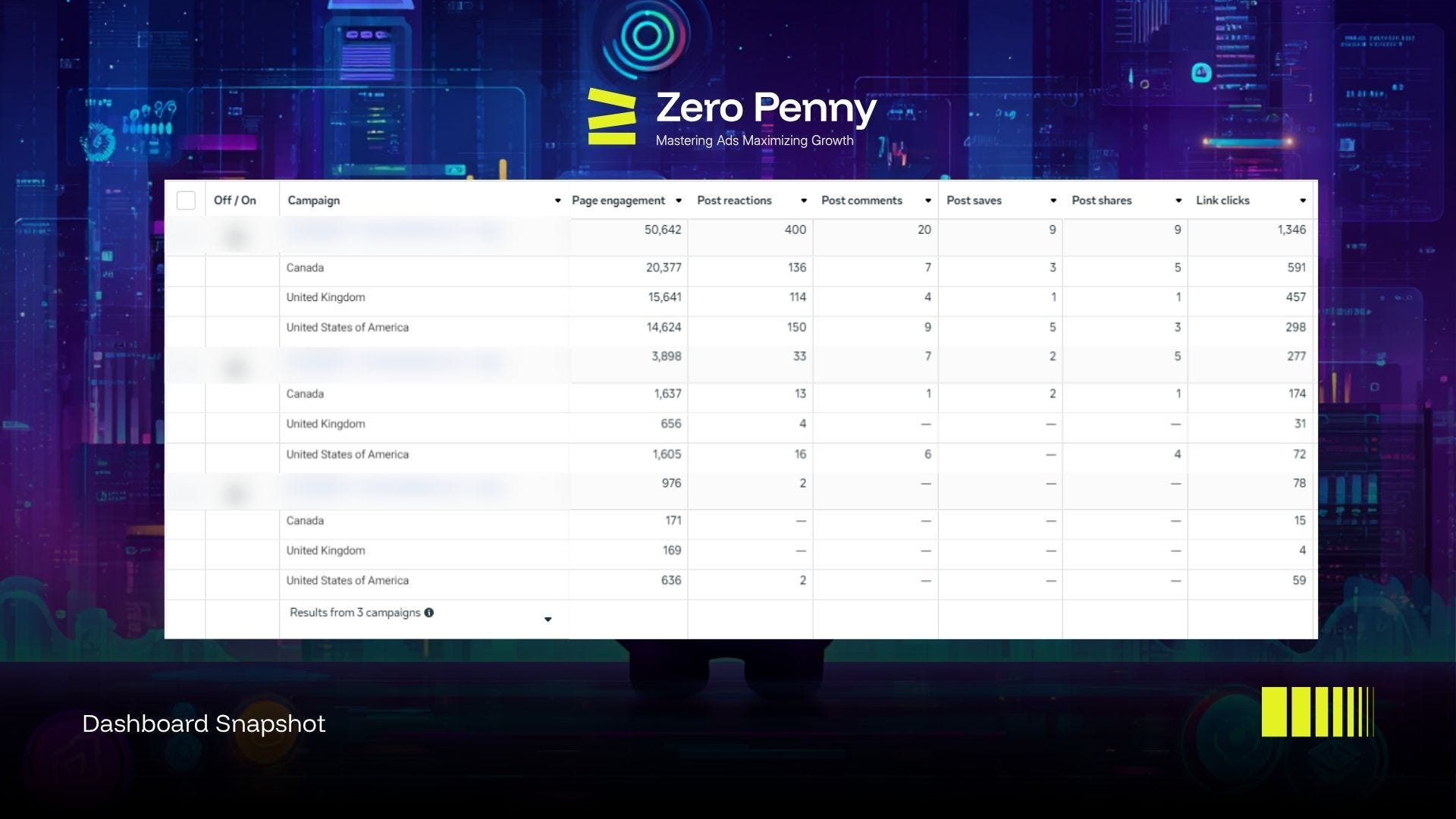Expand the Results from 3 campaigns arrow
Viewport: 1456px width, 819px height.
[x=548, y=620]
